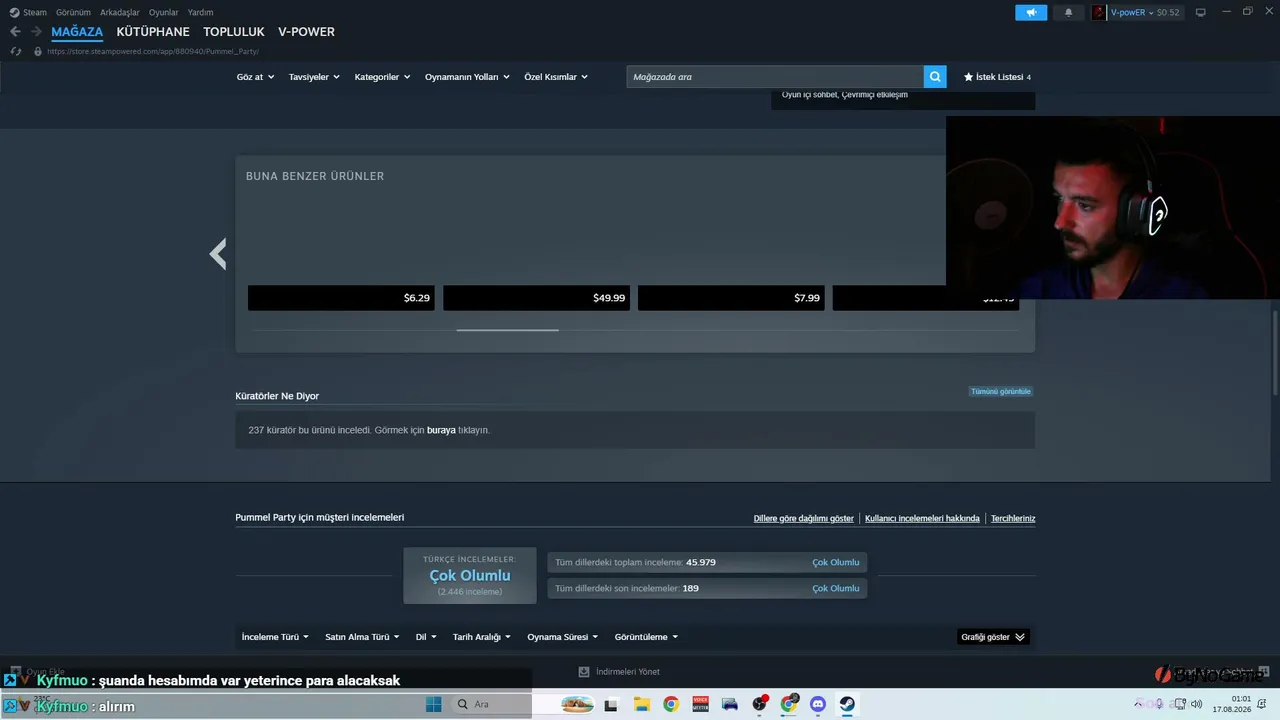Click the Tümünü görüntüle curator button
Screen dimensions: 1280x720
[x=1000, y=391]
